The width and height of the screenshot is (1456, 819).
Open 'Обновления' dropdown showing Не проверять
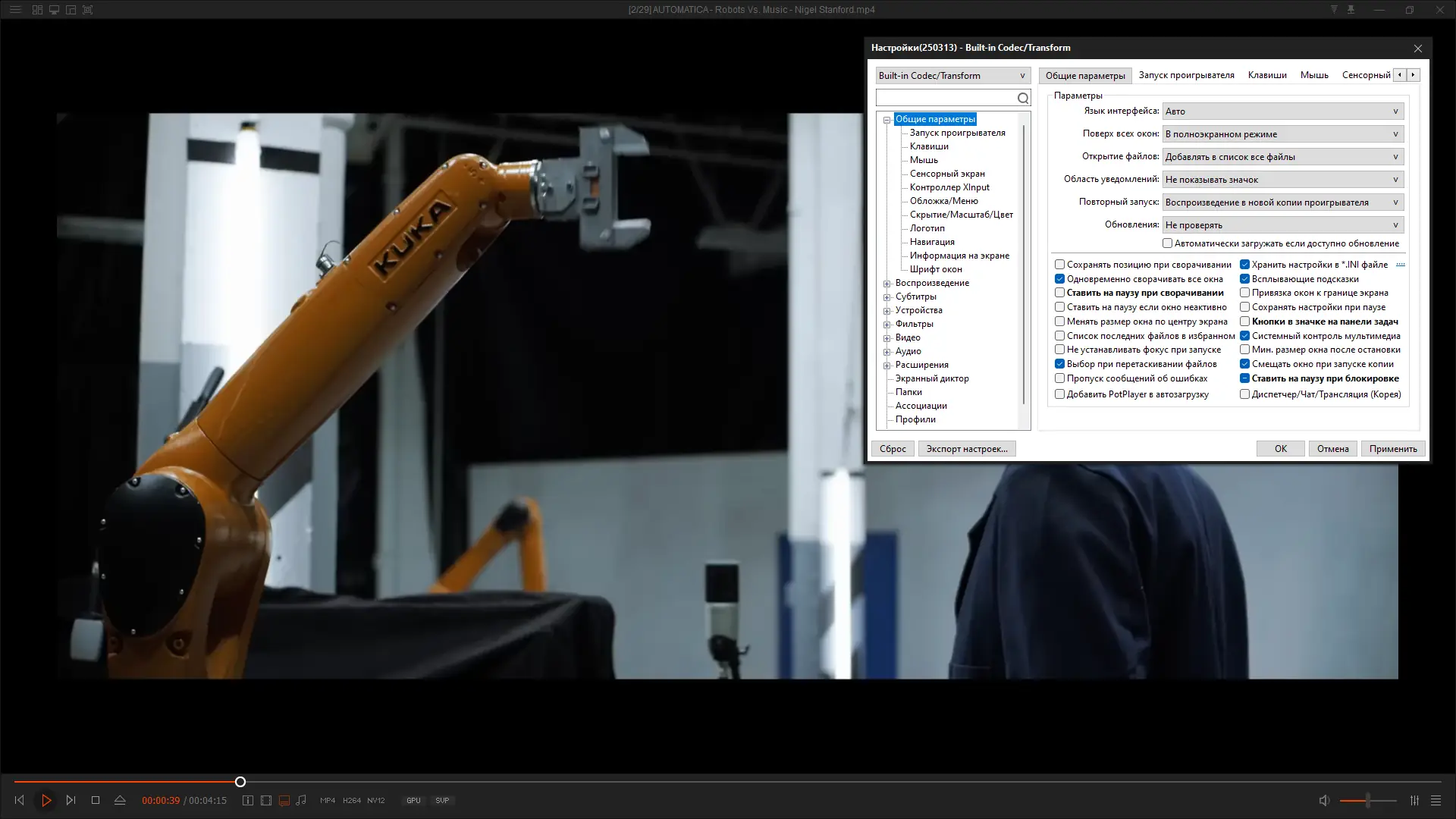click(x=1282, y=225)
